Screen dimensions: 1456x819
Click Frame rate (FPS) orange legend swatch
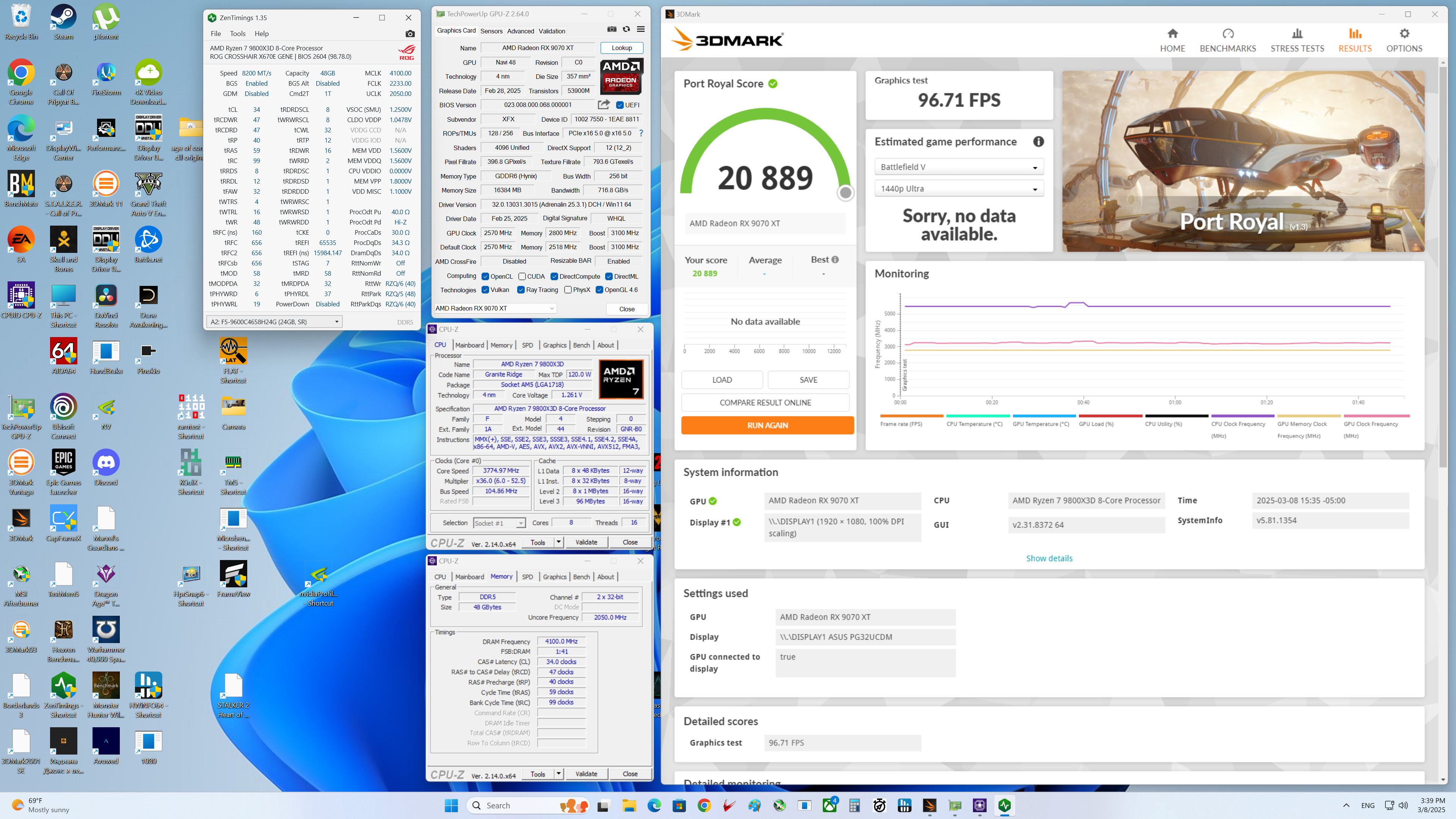click(x=911, y=416)
